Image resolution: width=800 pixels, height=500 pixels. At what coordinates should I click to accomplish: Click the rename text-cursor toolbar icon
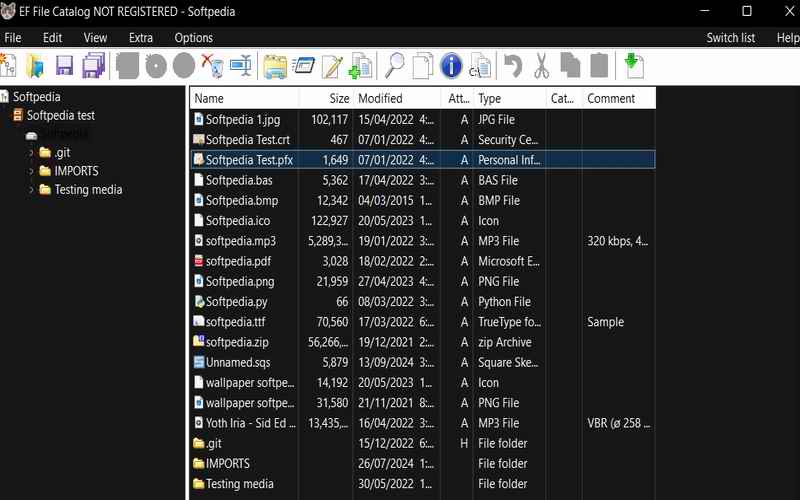[x=241, y=66]
